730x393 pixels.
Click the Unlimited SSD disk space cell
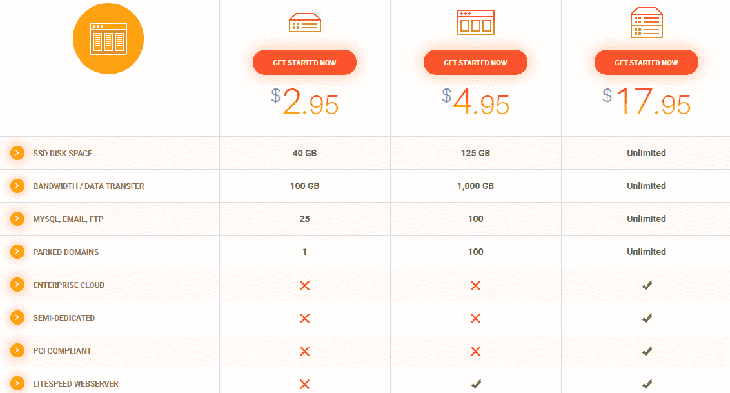646,153
